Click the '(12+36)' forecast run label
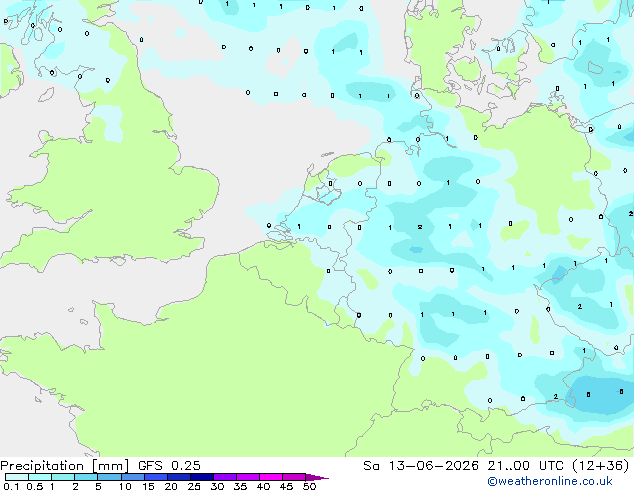The height and width of the screenshot is (490, 634). click(601, 466)
